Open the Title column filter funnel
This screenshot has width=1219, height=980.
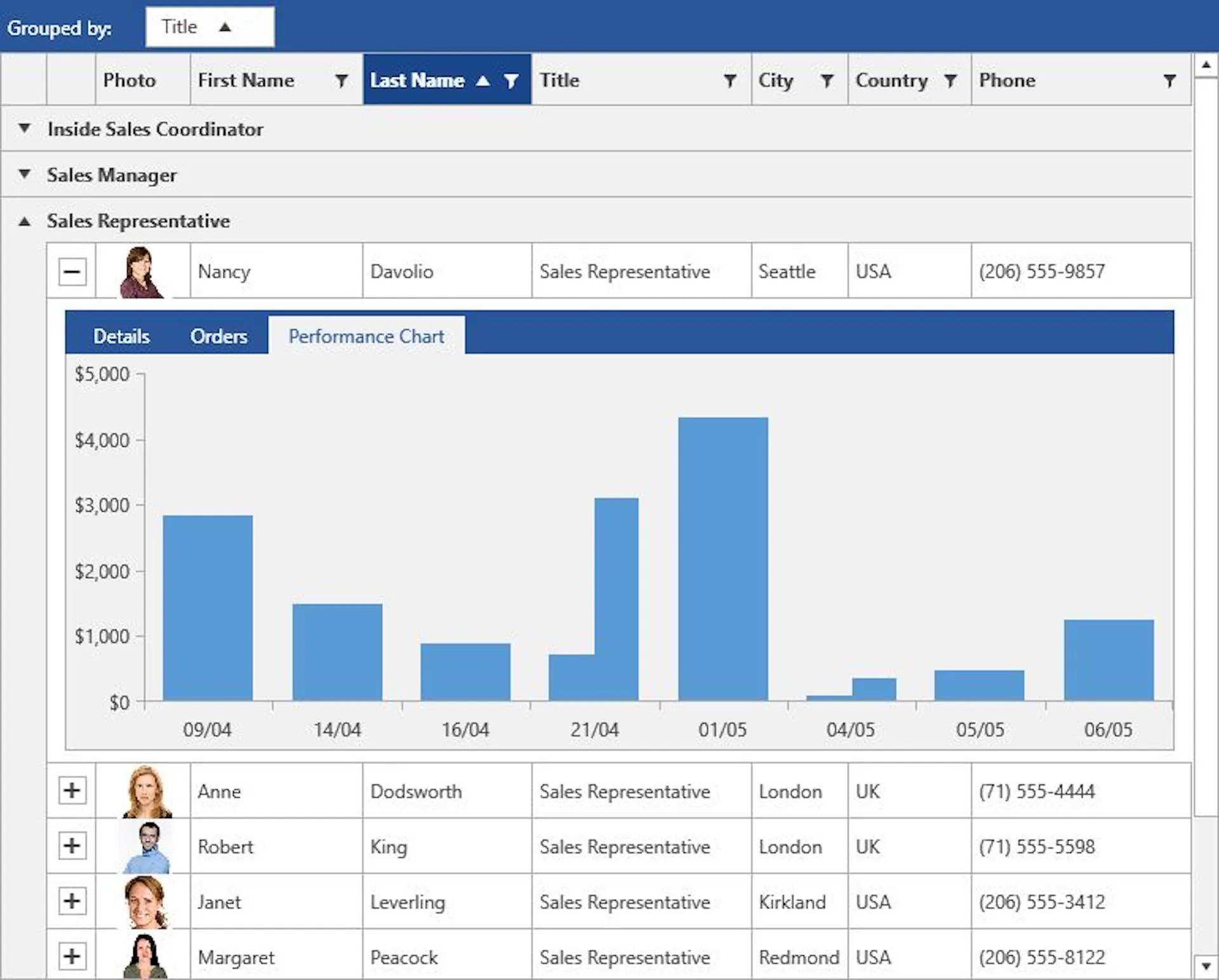pos(730,81)
